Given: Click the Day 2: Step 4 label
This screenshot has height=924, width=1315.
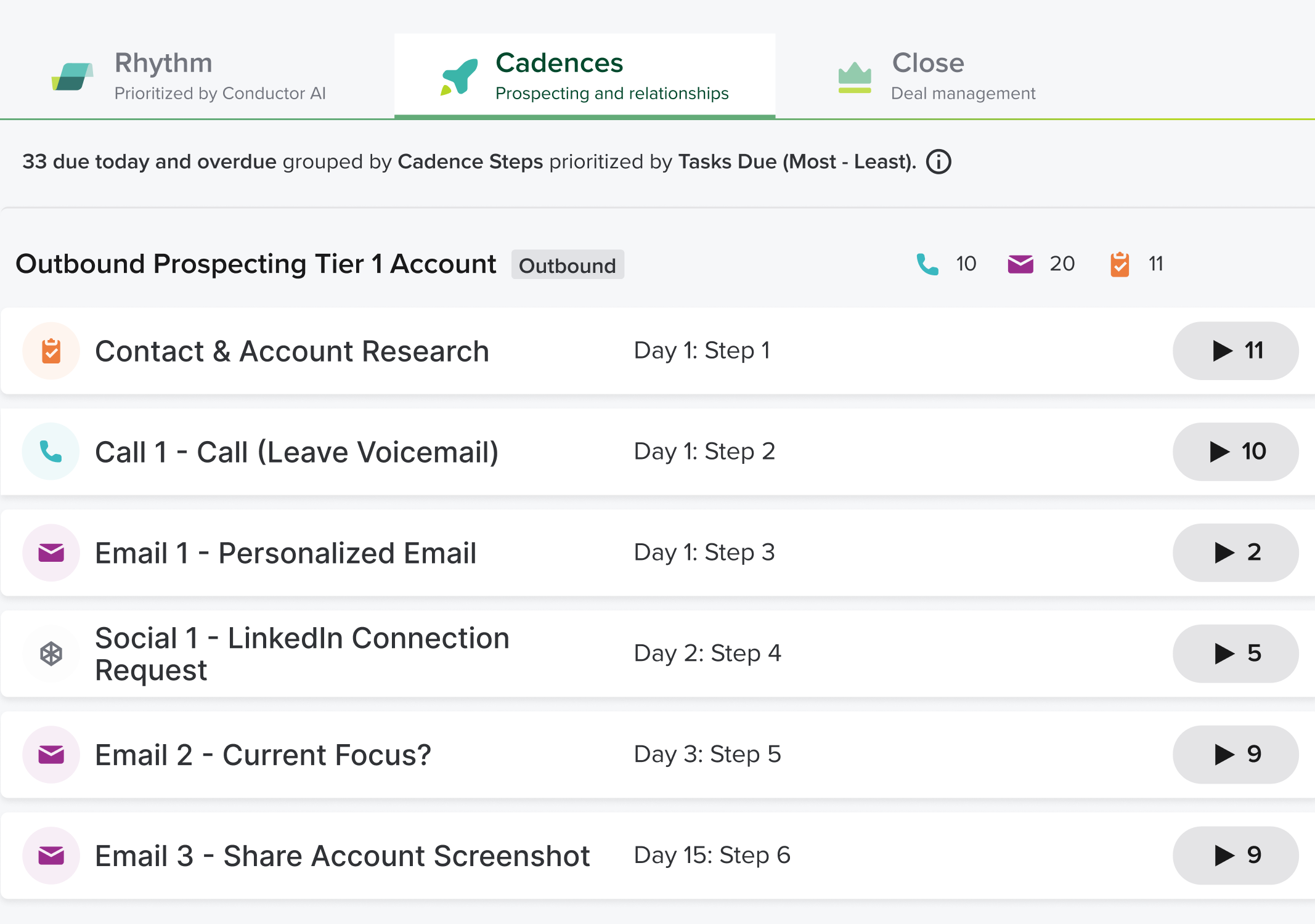Looking at the screenshot, I should coord(708,654).
